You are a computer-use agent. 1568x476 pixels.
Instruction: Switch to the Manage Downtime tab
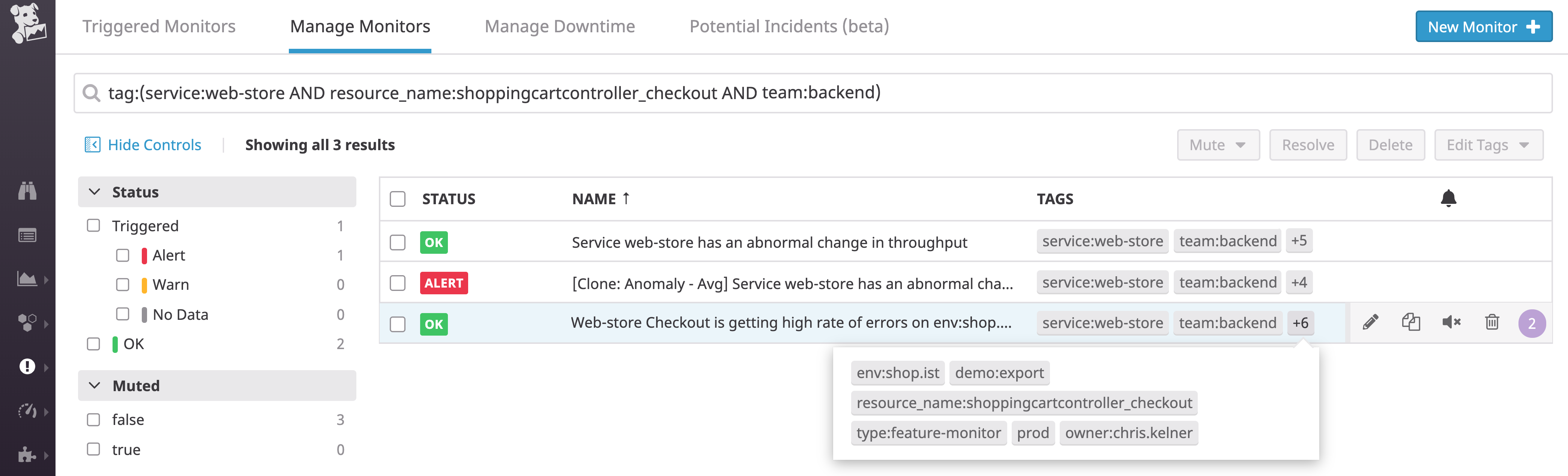coord(559,26)
